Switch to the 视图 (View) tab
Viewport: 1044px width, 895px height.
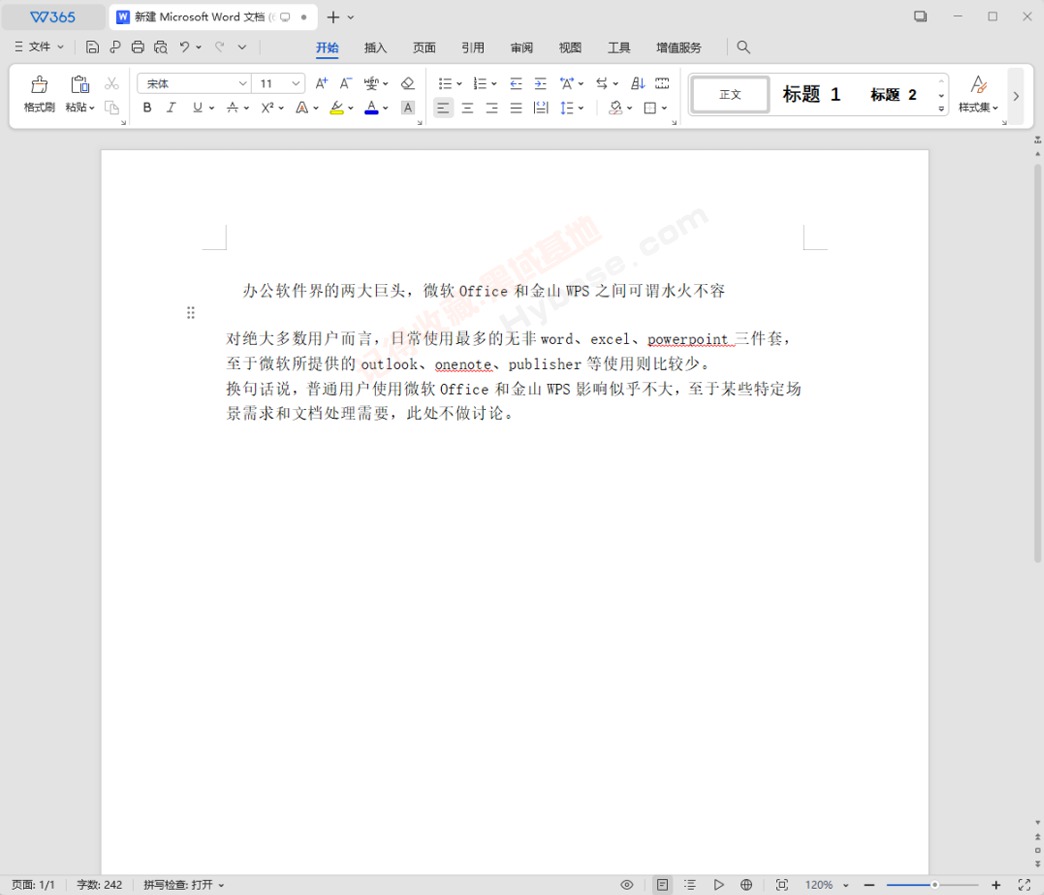[x=570, y=47]
